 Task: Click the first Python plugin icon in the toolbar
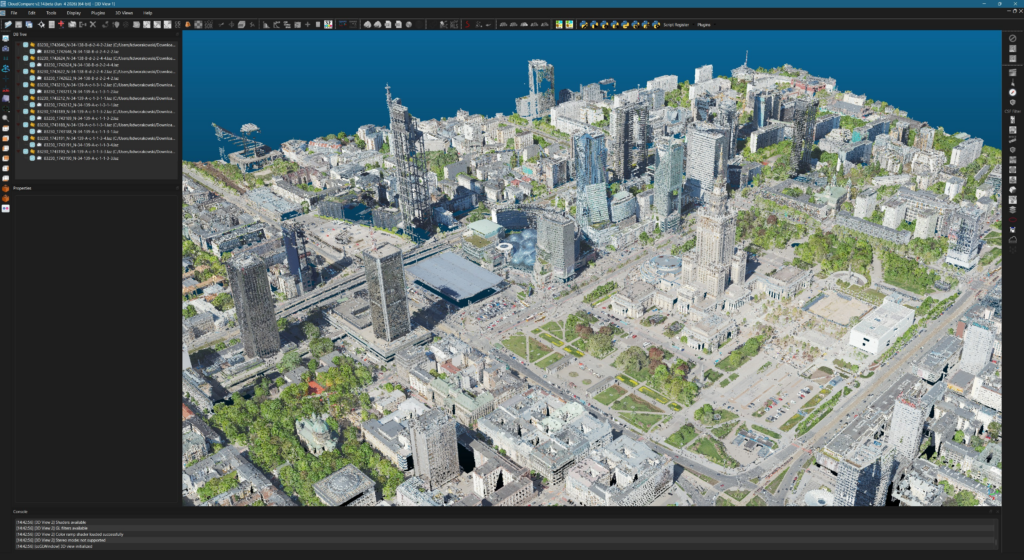583,25
